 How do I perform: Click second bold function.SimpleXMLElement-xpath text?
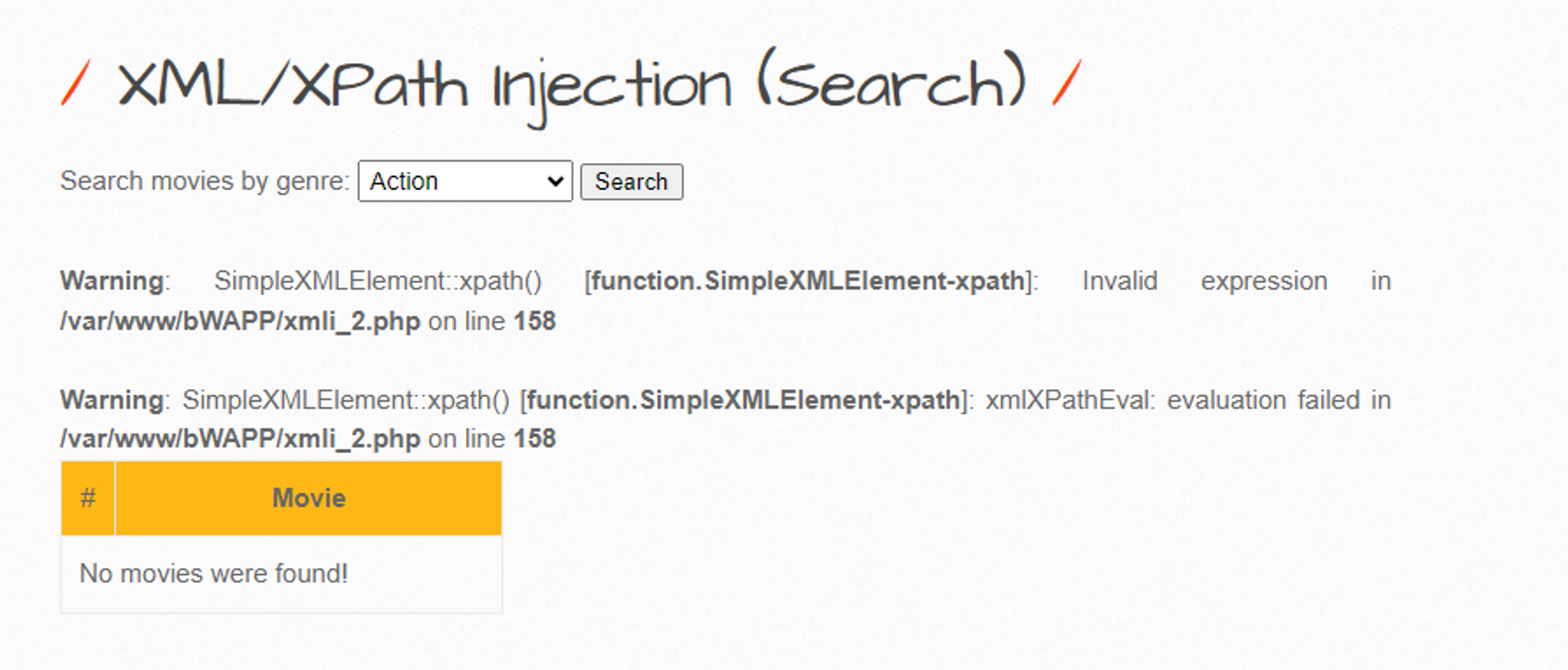[x=743, y=400]
